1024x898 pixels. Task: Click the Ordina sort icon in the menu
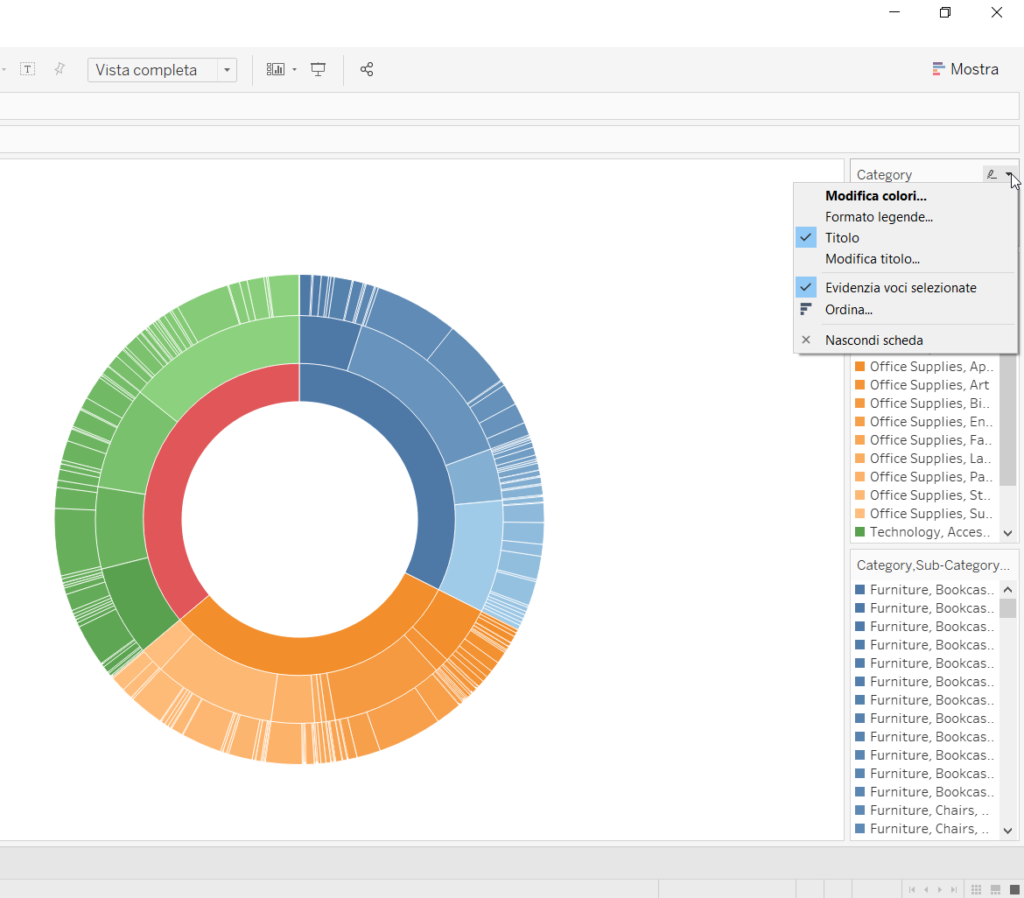(849, 309)
